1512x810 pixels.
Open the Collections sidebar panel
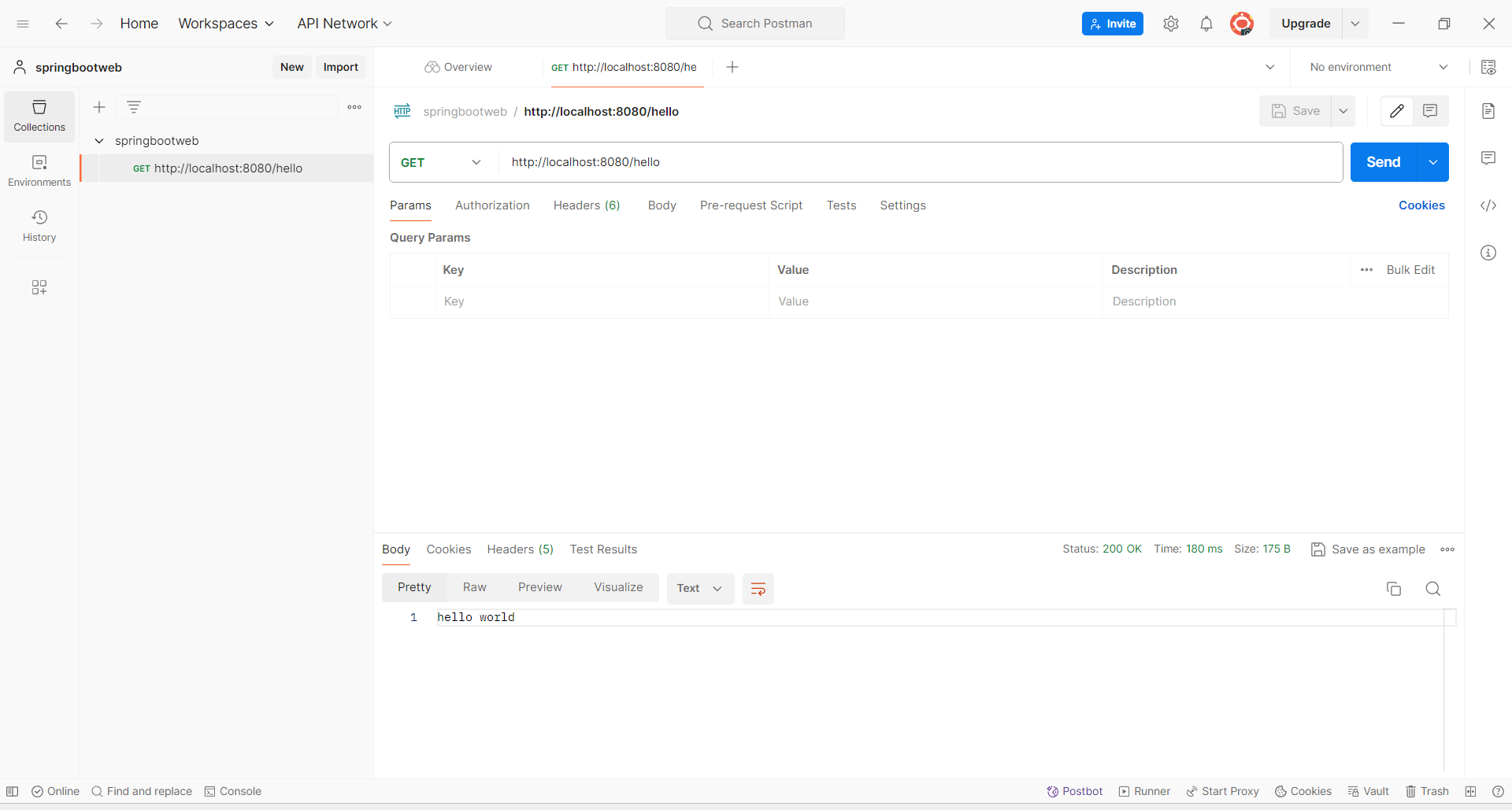[39, 117]
